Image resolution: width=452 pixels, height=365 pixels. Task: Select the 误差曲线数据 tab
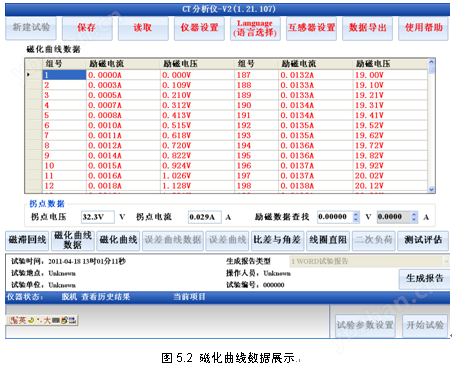[x=173, y=240]
